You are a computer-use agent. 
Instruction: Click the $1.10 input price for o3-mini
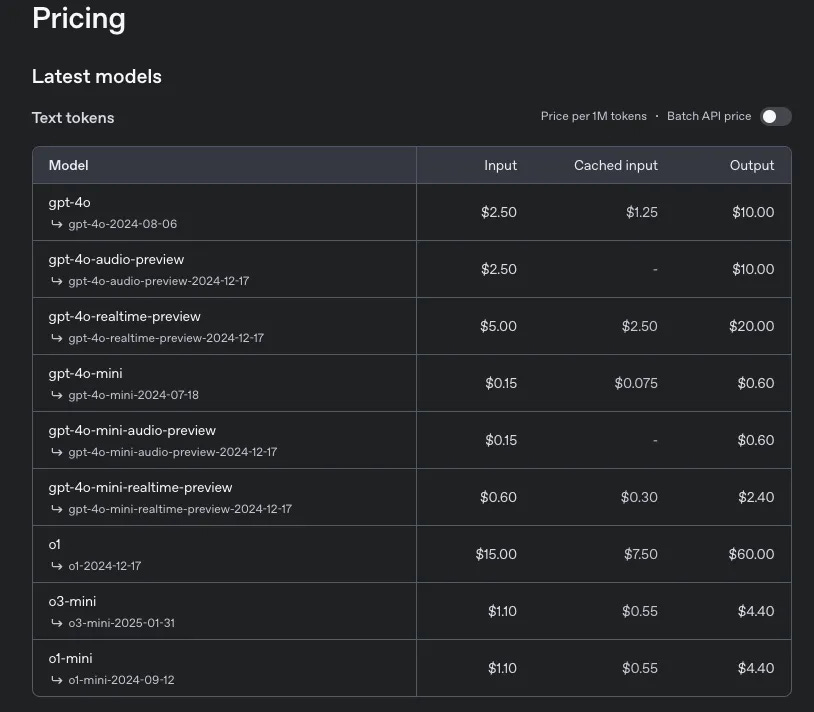click(502, 611)
